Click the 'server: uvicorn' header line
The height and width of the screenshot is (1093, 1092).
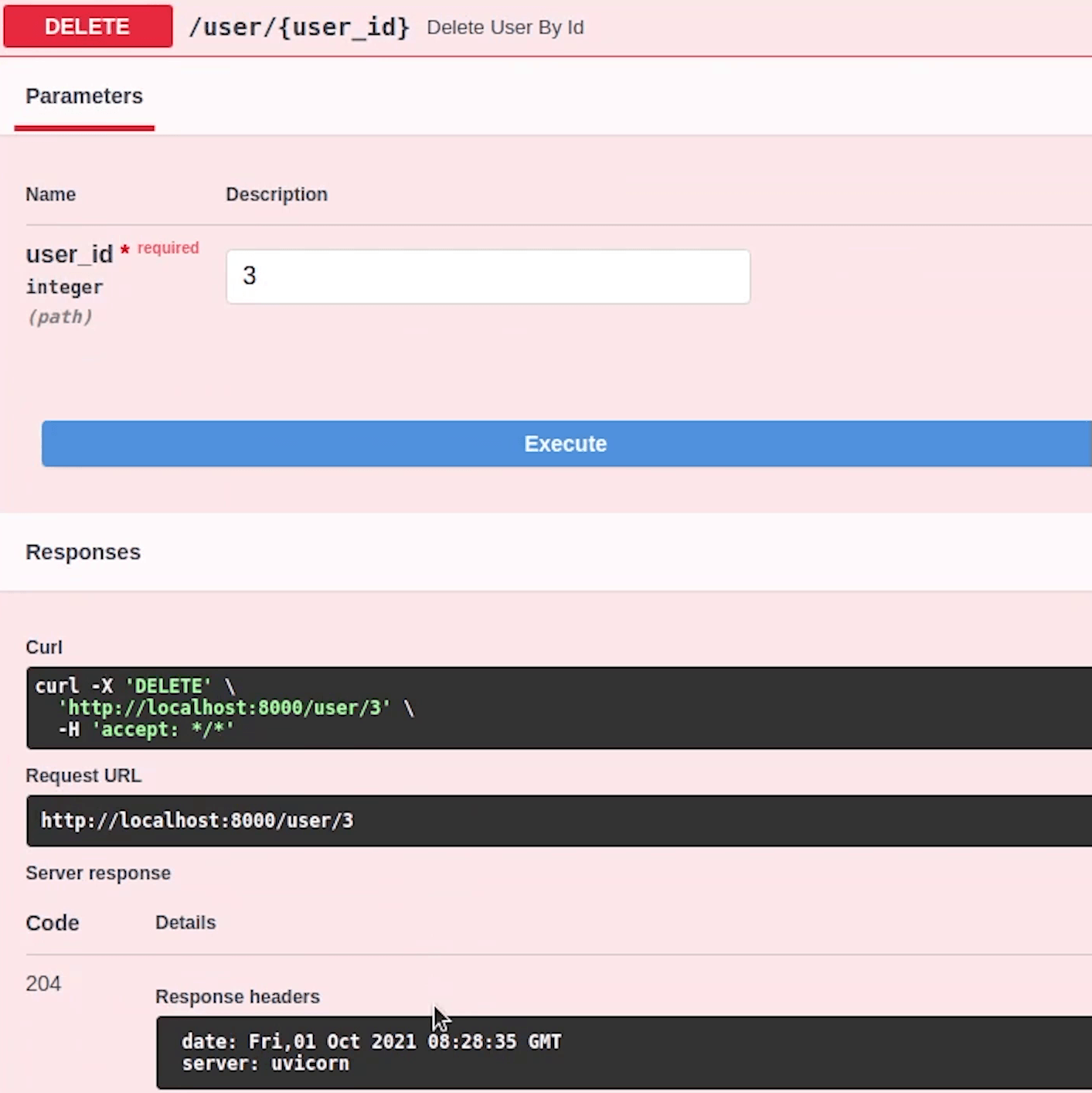tap(265, 1064)
